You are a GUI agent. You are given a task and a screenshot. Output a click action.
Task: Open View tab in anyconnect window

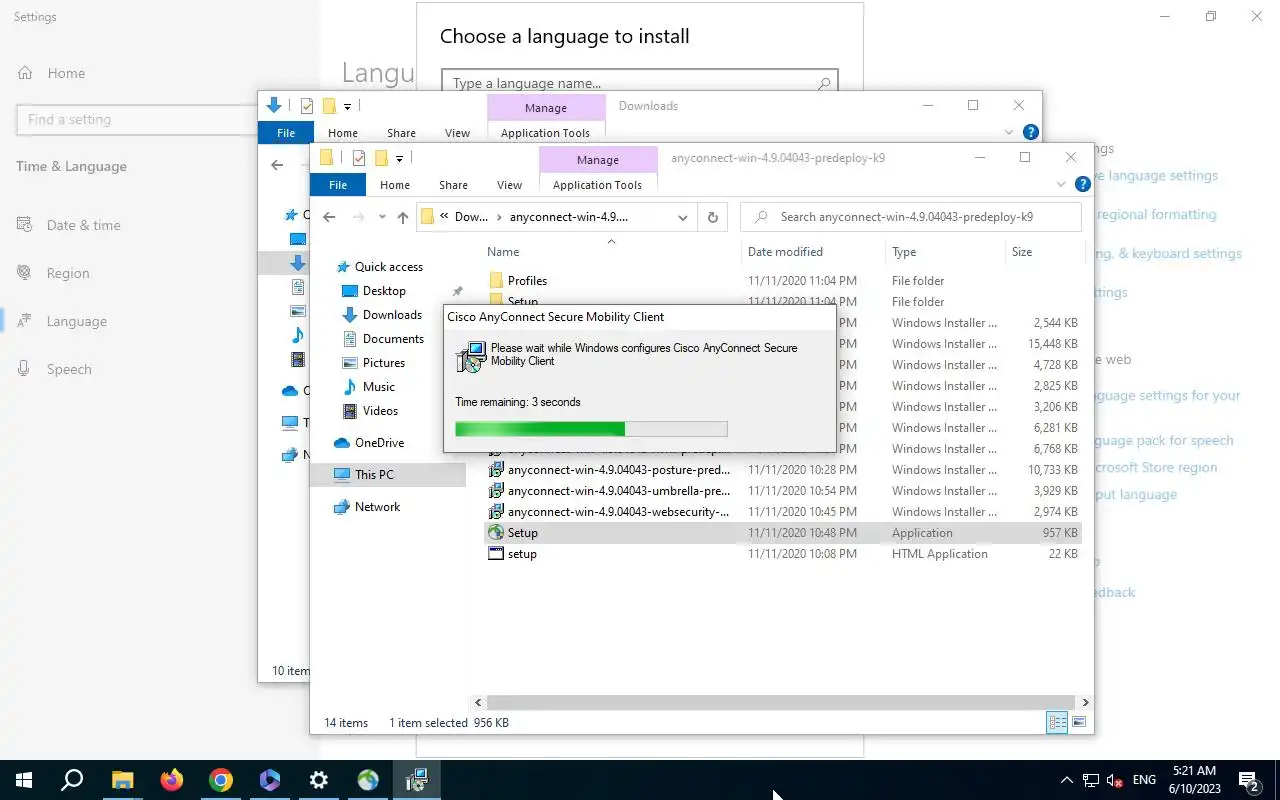tap(509, 185)
